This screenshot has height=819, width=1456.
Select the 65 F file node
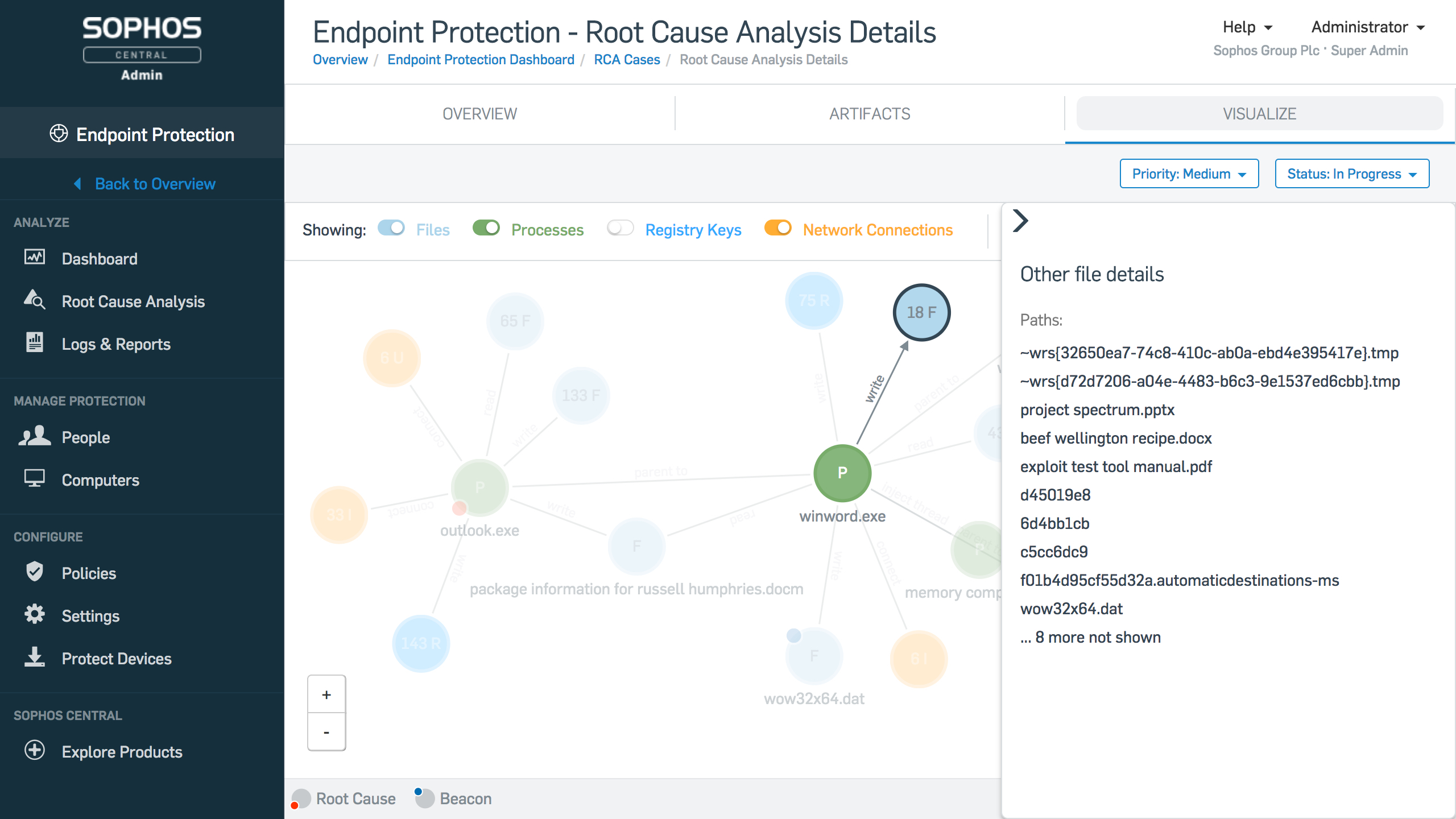(x=515, y=321)
